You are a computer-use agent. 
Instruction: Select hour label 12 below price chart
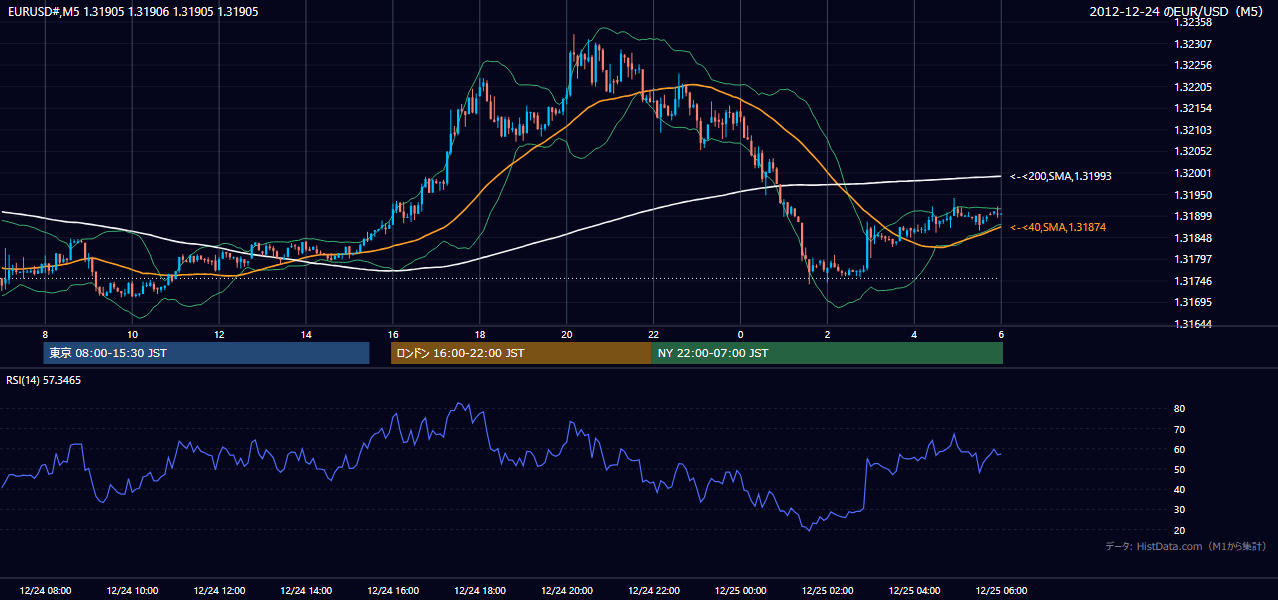tap(219, 334)
